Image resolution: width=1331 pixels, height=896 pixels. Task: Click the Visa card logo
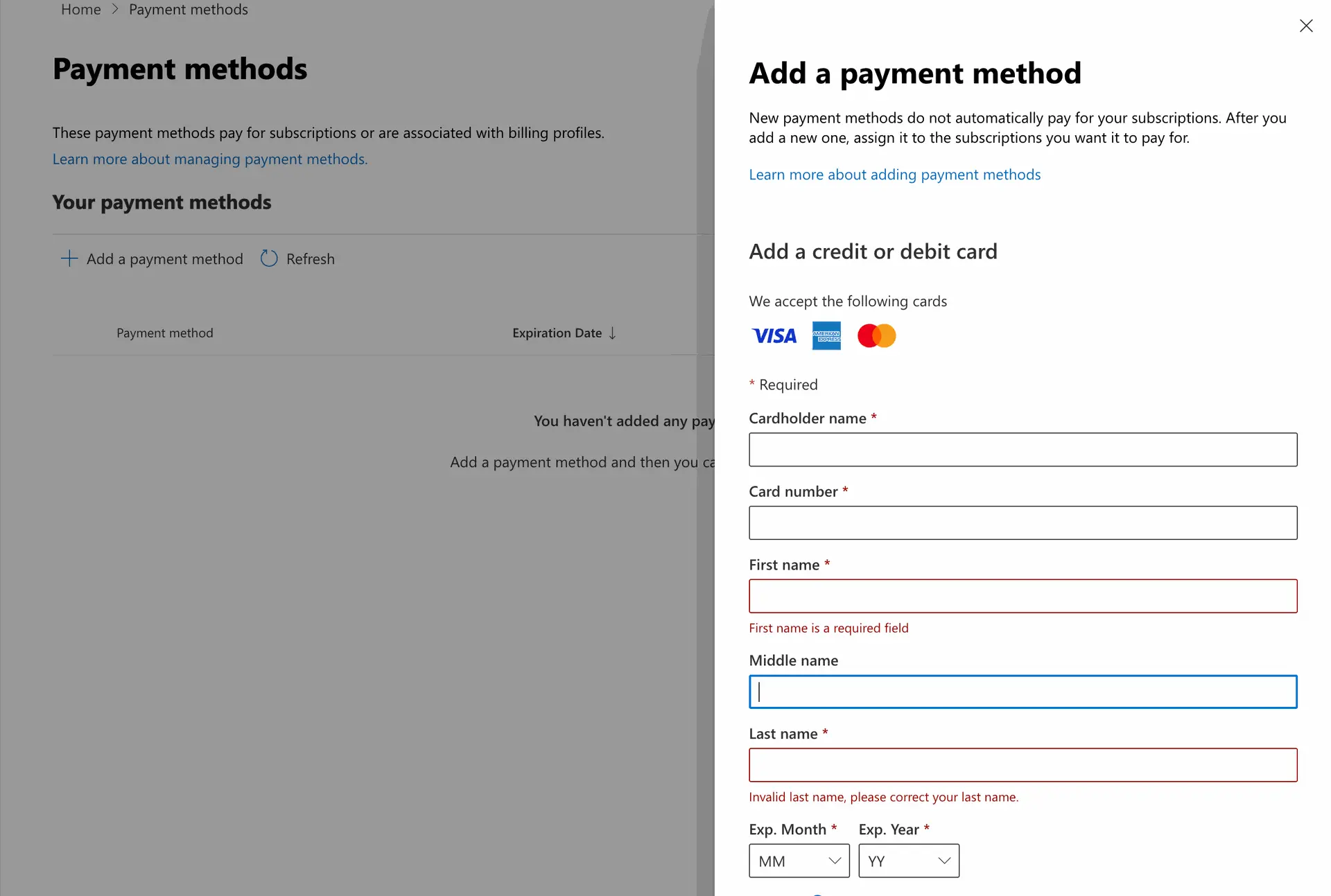coord(774,336)
